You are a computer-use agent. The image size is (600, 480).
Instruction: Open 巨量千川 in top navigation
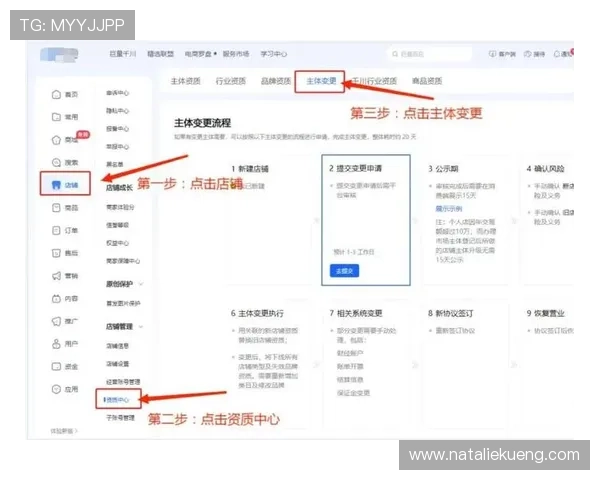click(x=122, y=54)
